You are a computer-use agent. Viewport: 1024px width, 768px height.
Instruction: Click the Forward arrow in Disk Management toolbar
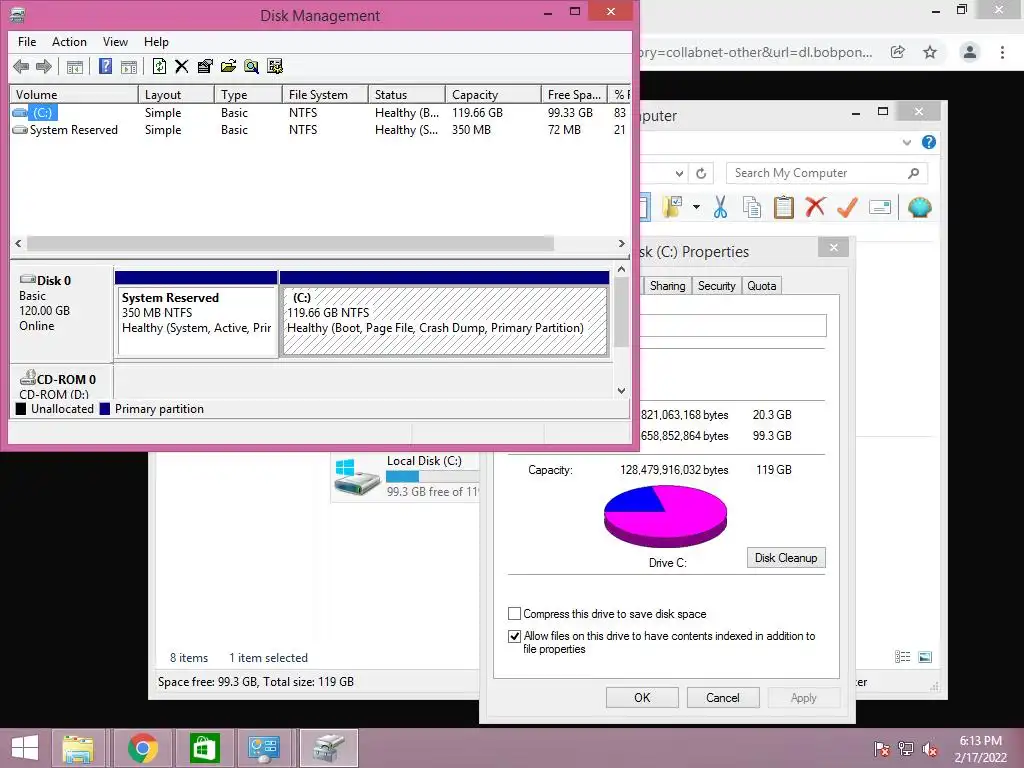point(44,66)
